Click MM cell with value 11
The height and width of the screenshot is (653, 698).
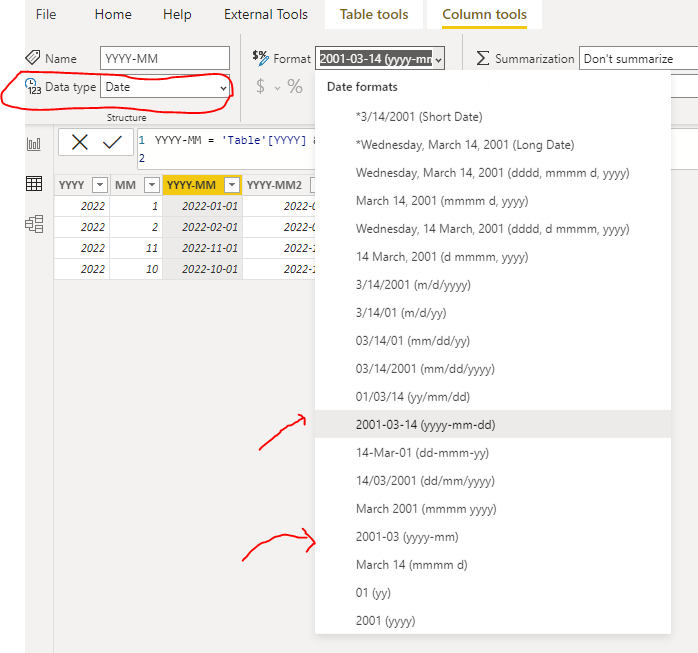pos(136,248)
